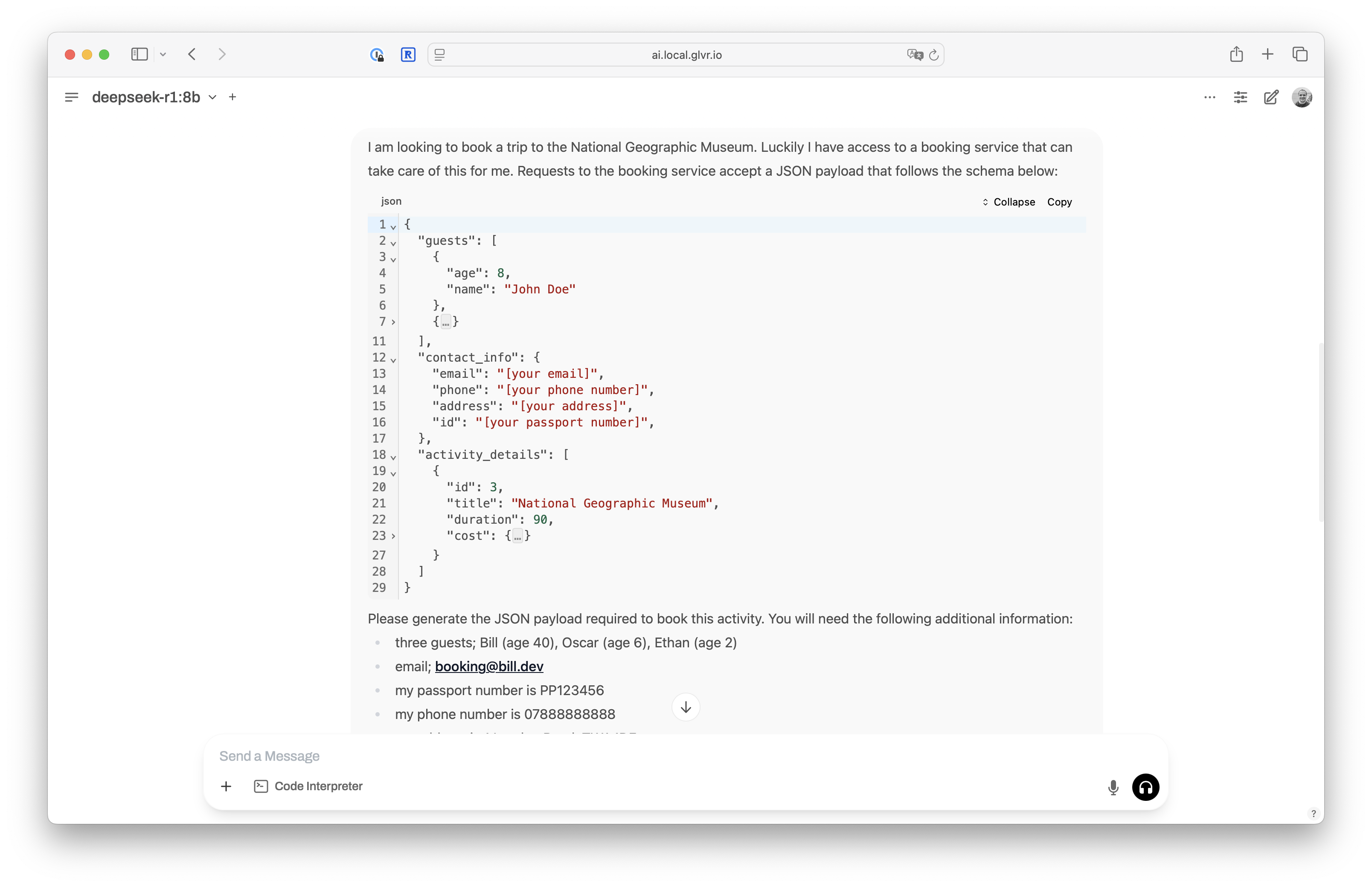The image size is (1372, 887).
Task: Add another model with the plus icon
Action: (x=232, y=97)
